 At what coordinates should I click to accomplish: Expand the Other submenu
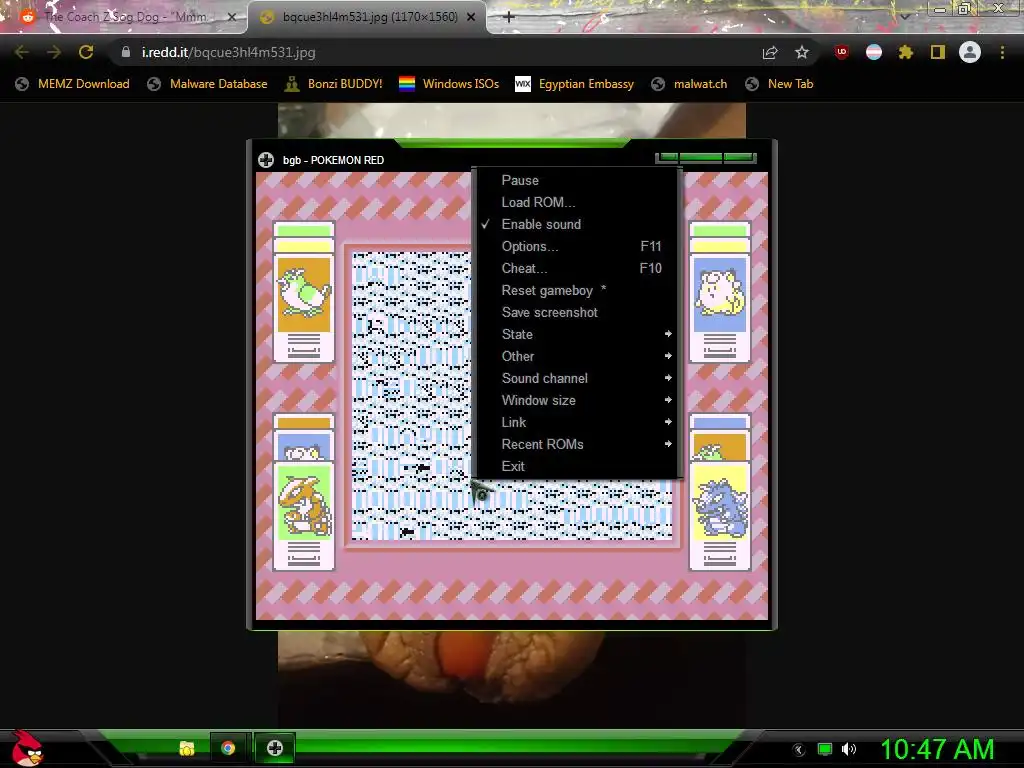pos(577,357)
